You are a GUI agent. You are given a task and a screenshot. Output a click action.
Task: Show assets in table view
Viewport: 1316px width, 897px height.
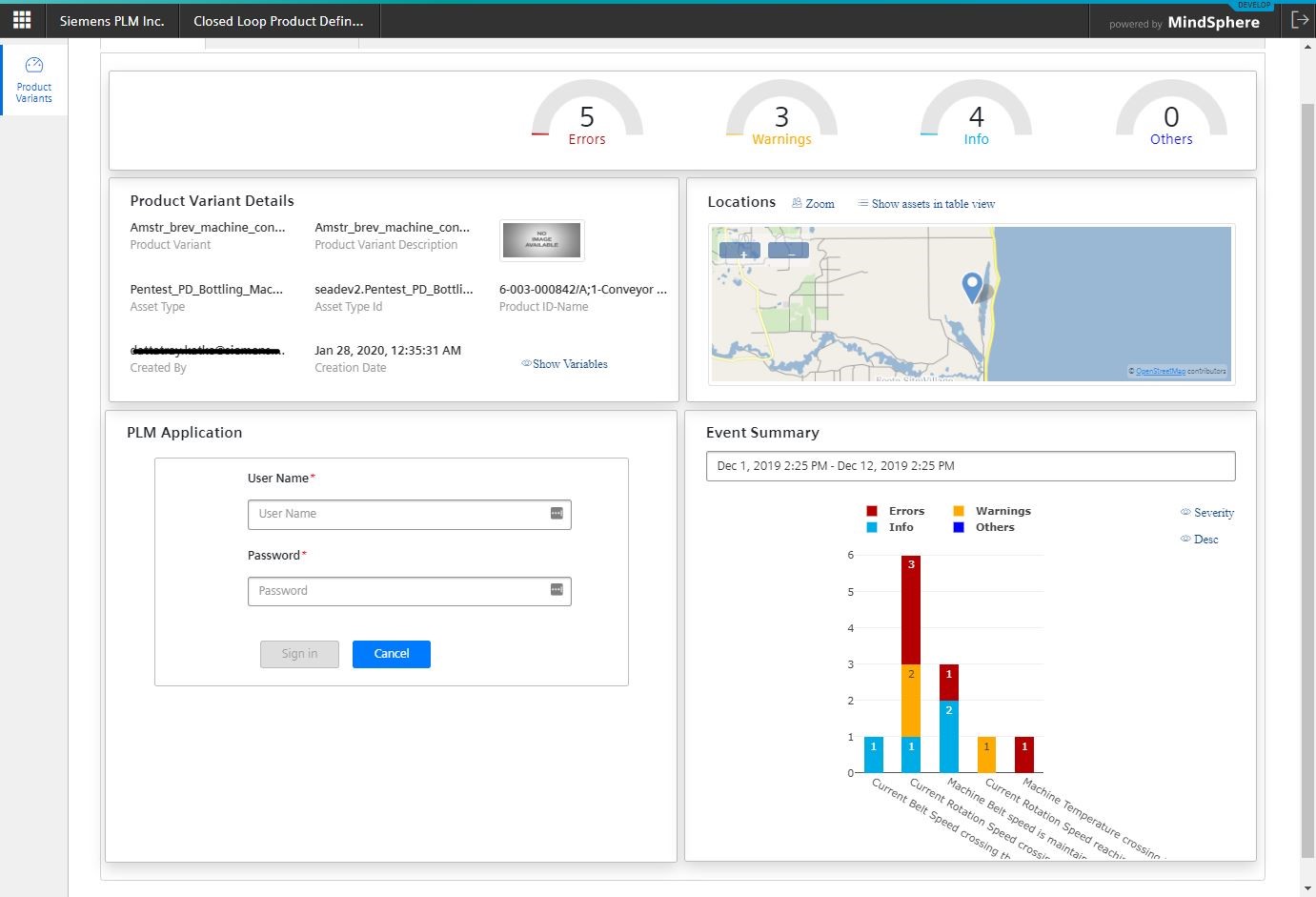[x=926, y=204]
